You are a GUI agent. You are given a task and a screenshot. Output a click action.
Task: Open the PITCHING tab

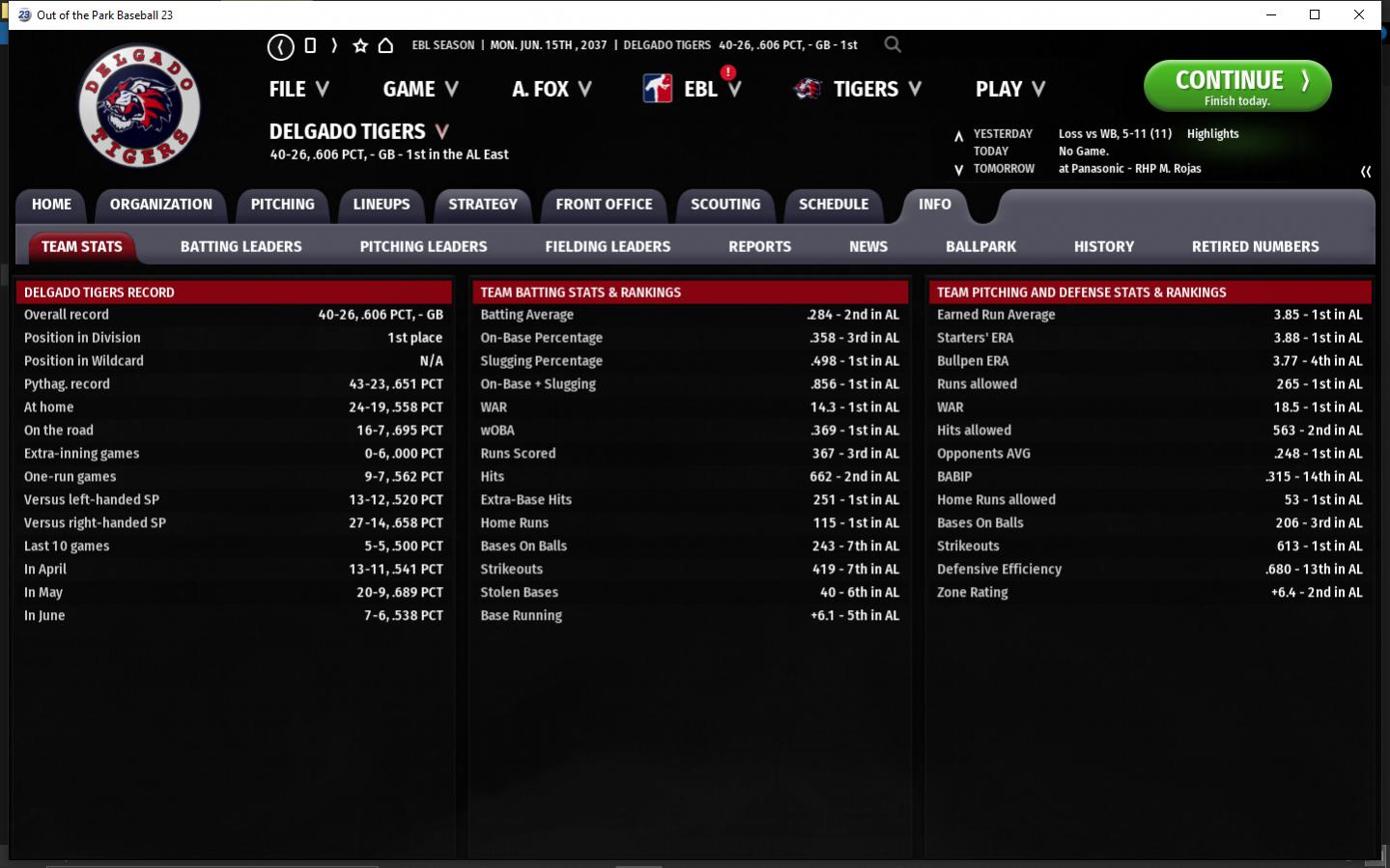[x=283, y=205]
